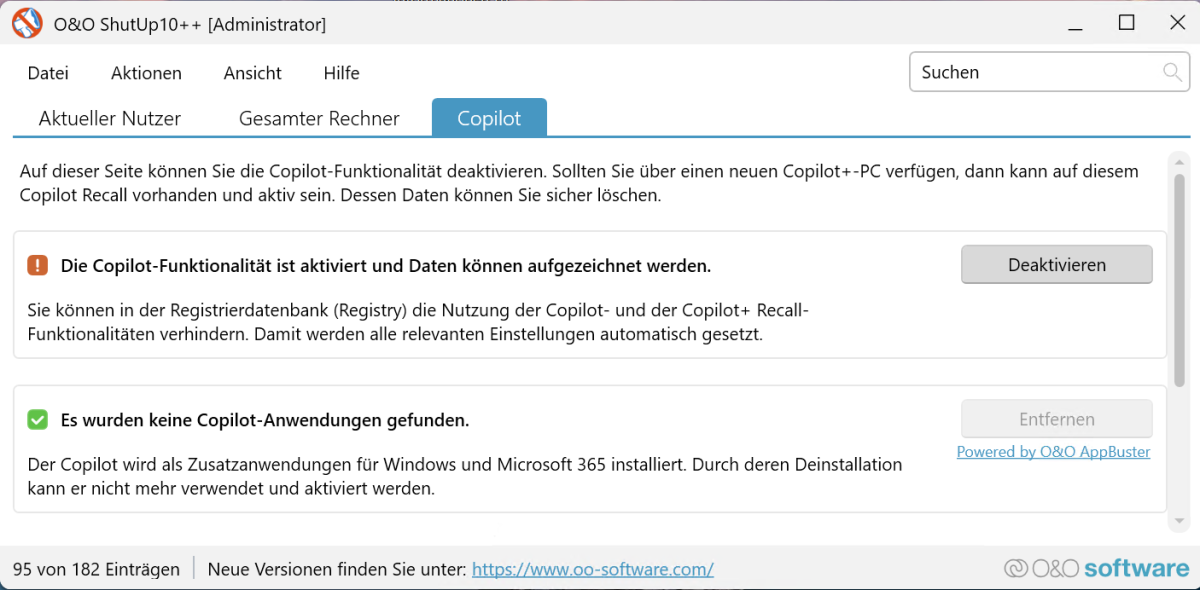Click the Deaktivieren button
This screenshot has width=1200, height=590.
point(1057,265)
